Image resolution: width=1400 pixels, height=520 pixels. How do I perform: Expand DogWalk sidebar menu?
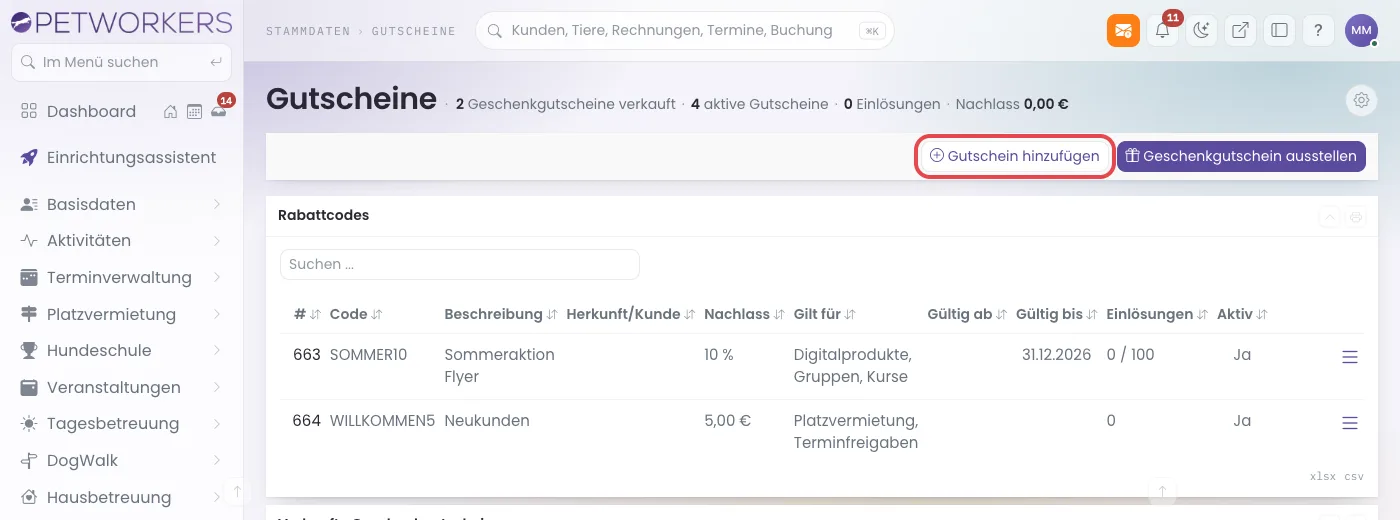(x=122, y=460)
